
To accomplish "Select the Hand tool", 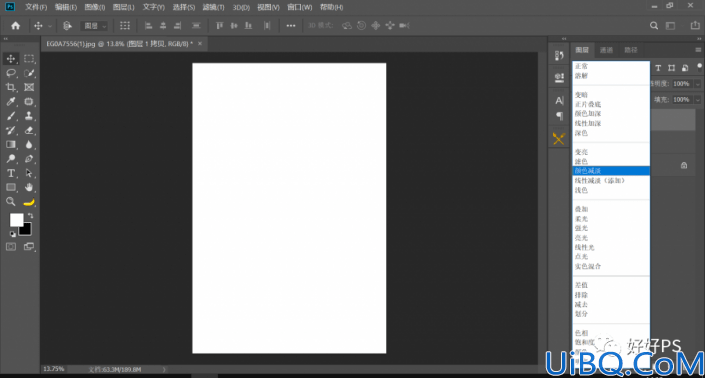I will click(x=29, y=187).
